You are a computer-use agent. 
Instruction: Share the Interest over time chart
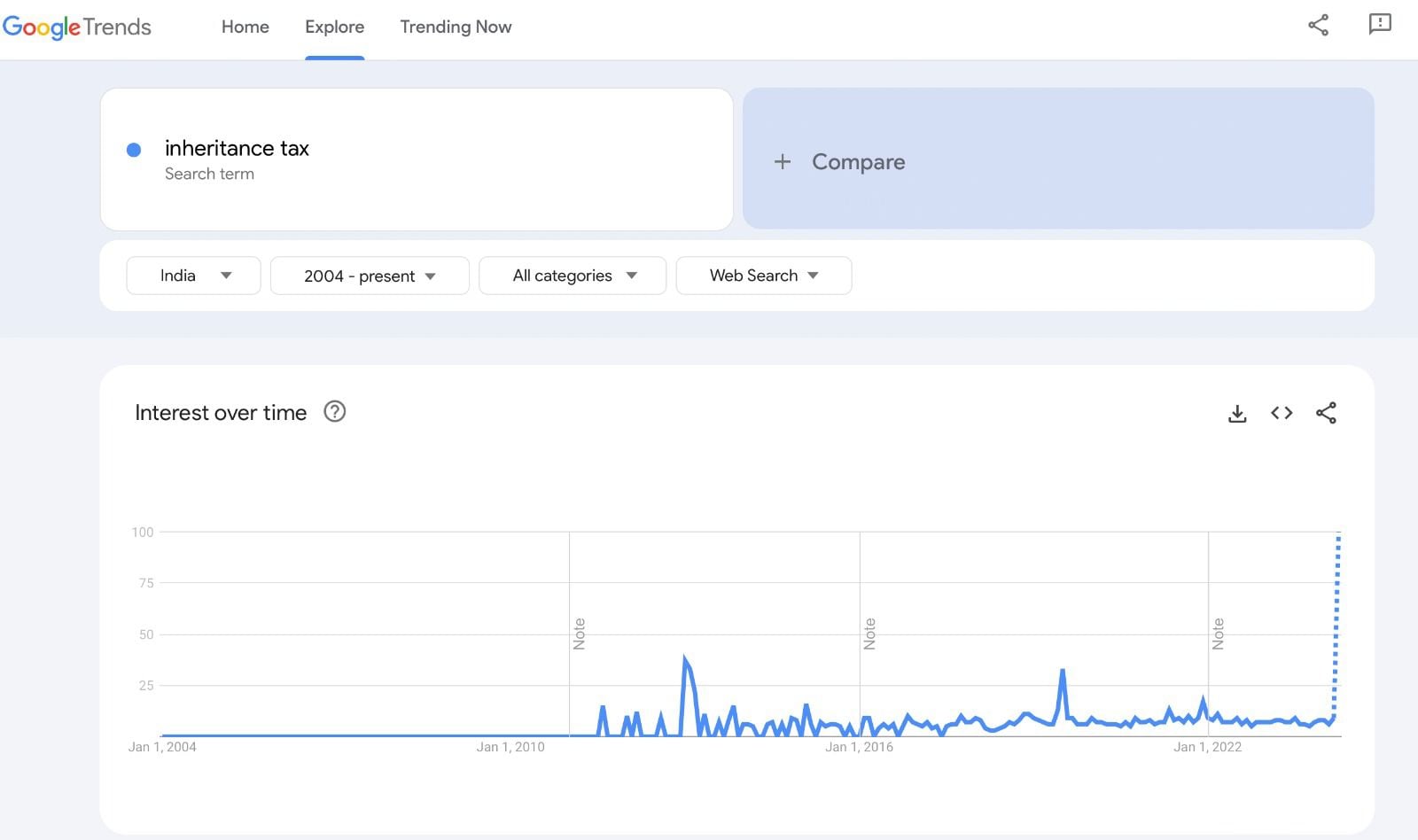tap(1326, 413)
